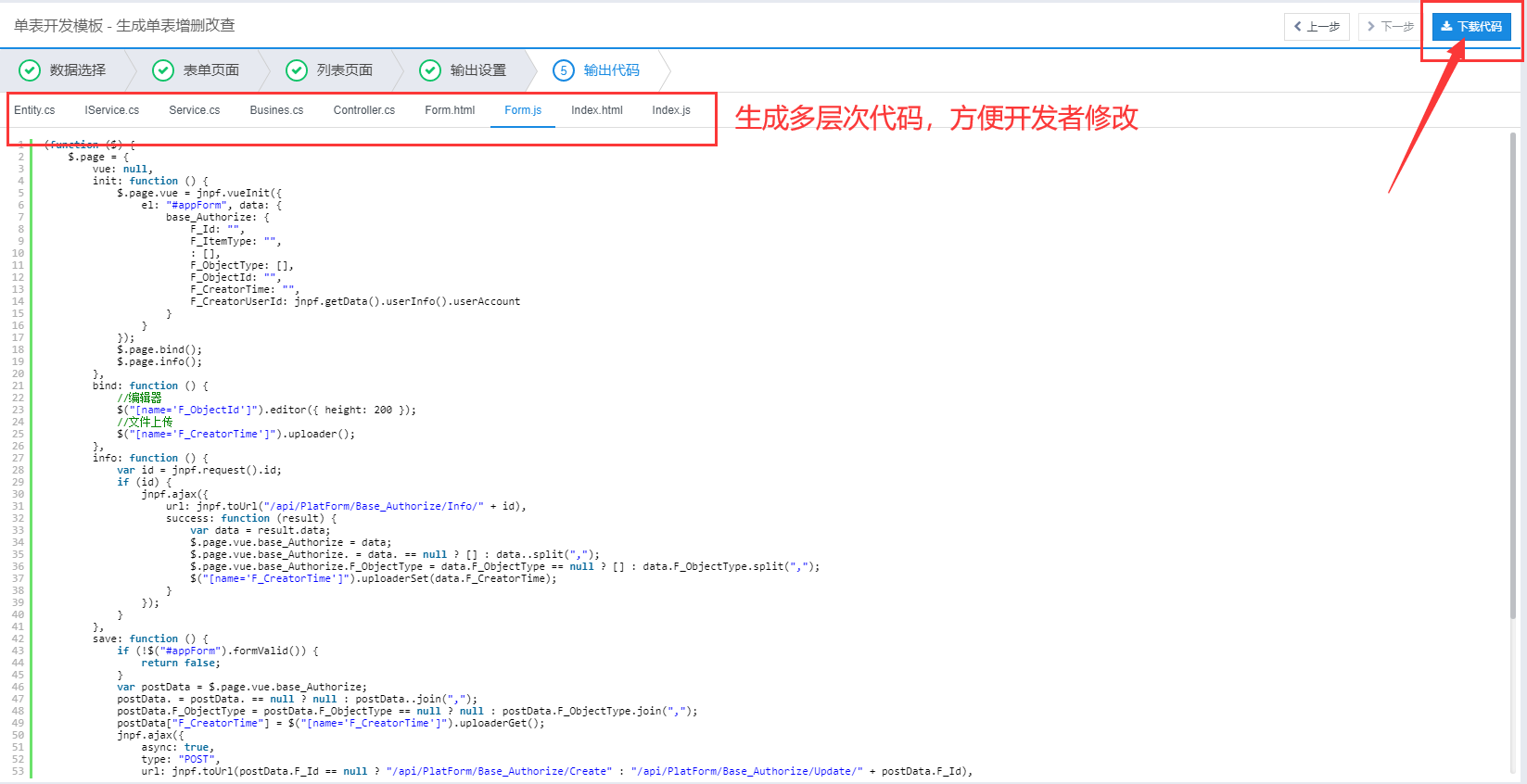Go to the 列表页面 step label
The width and height of the screenshot is (1527, 784).
pos(345,70)
